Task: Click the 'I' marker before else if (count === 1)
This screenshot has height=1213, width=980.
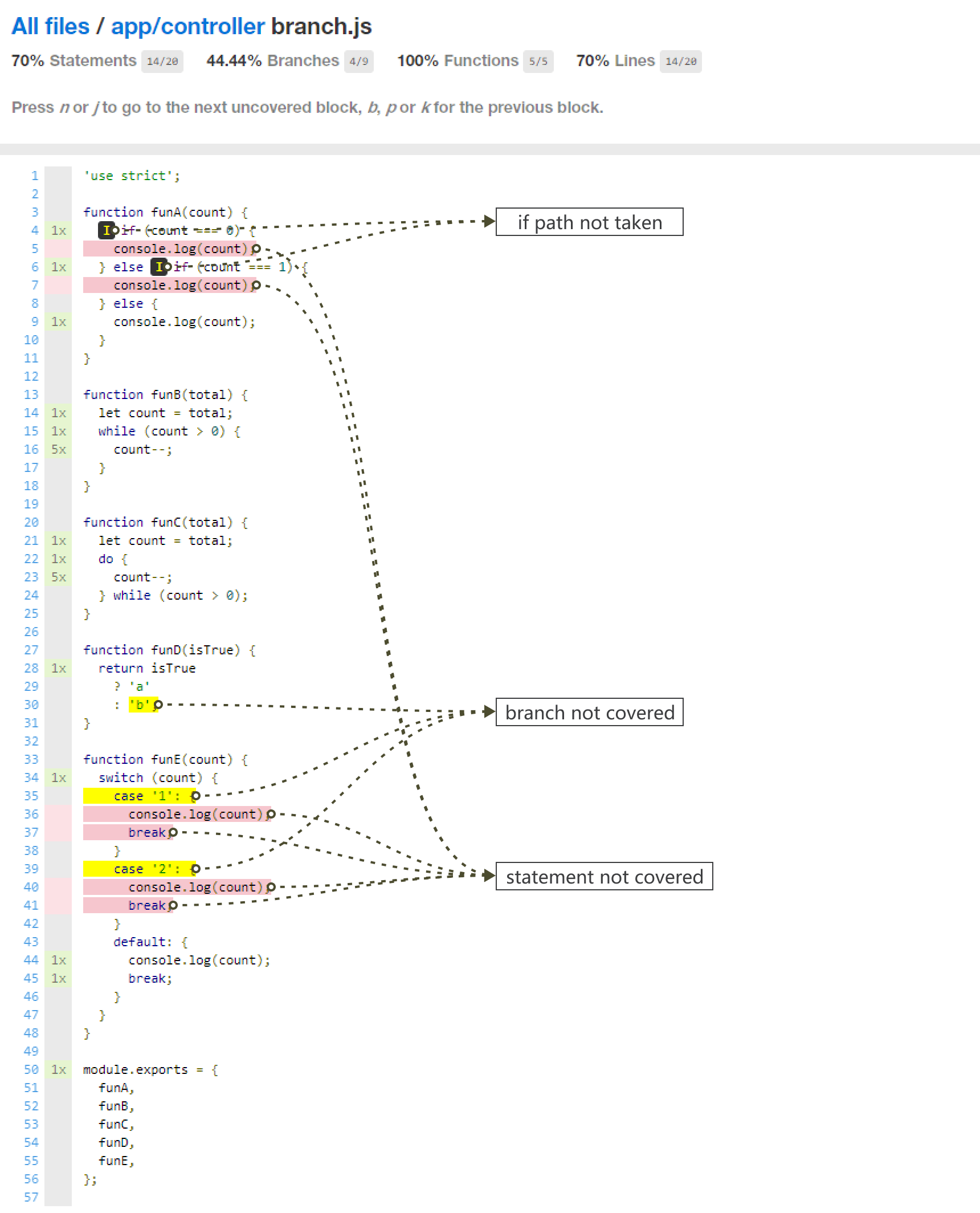Action: (x=159, y=267)
